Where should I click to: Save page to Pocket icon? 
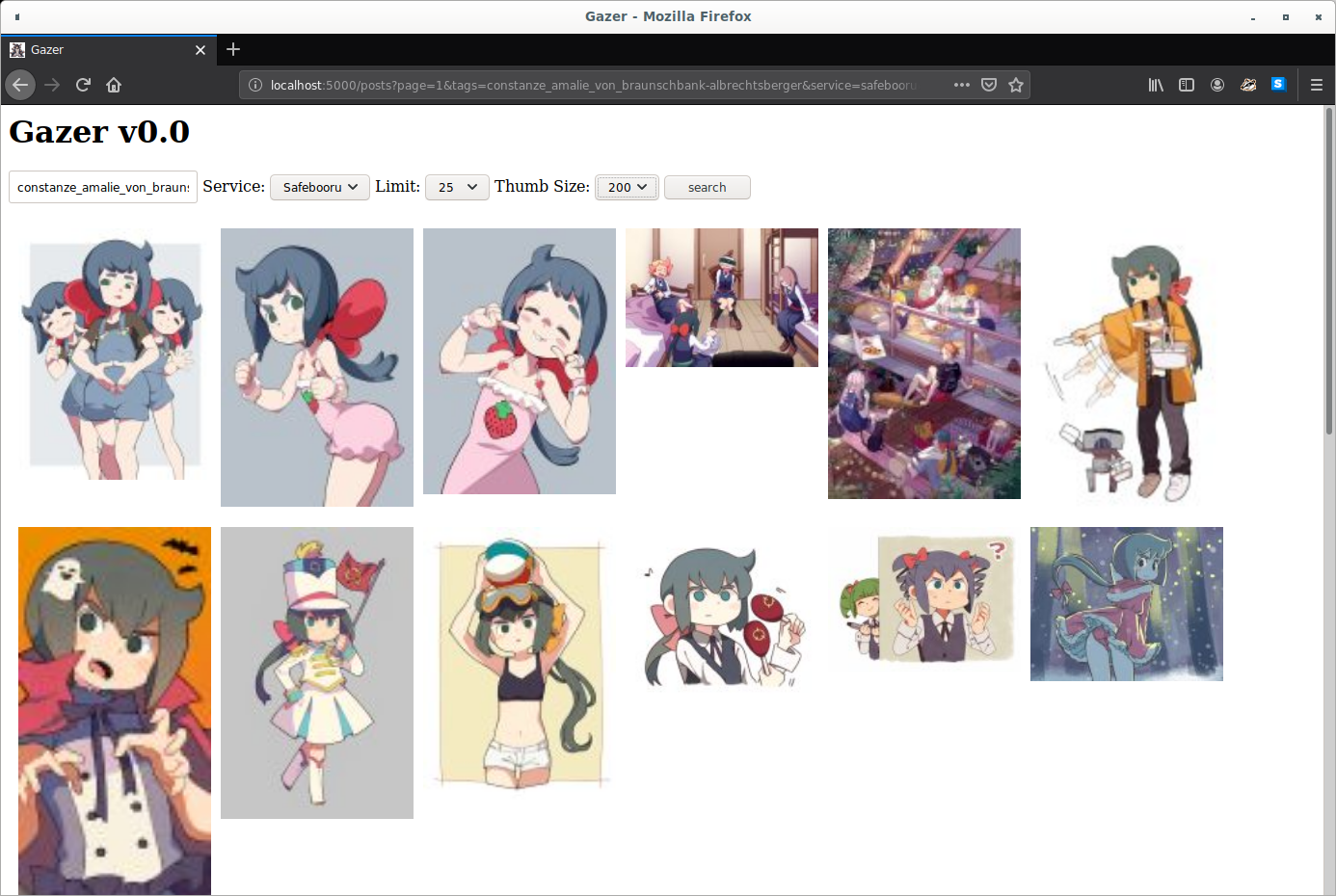989,85
